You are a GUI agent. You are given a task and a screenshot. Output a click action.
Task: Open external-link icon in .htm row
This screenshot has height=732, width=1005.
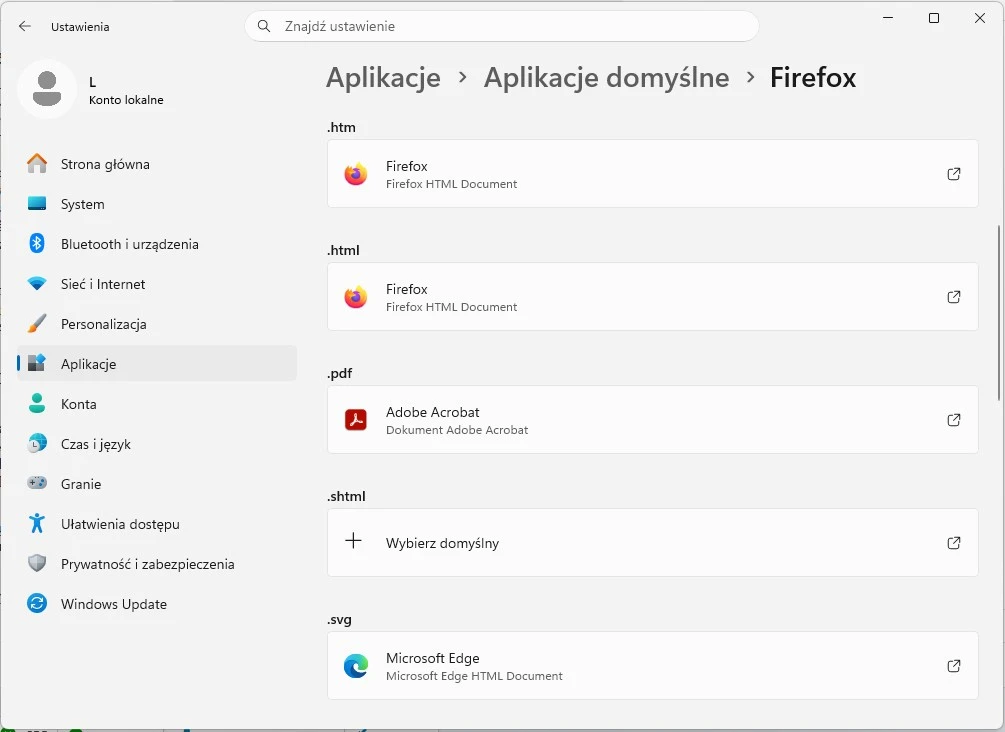(x=954, y=174)
